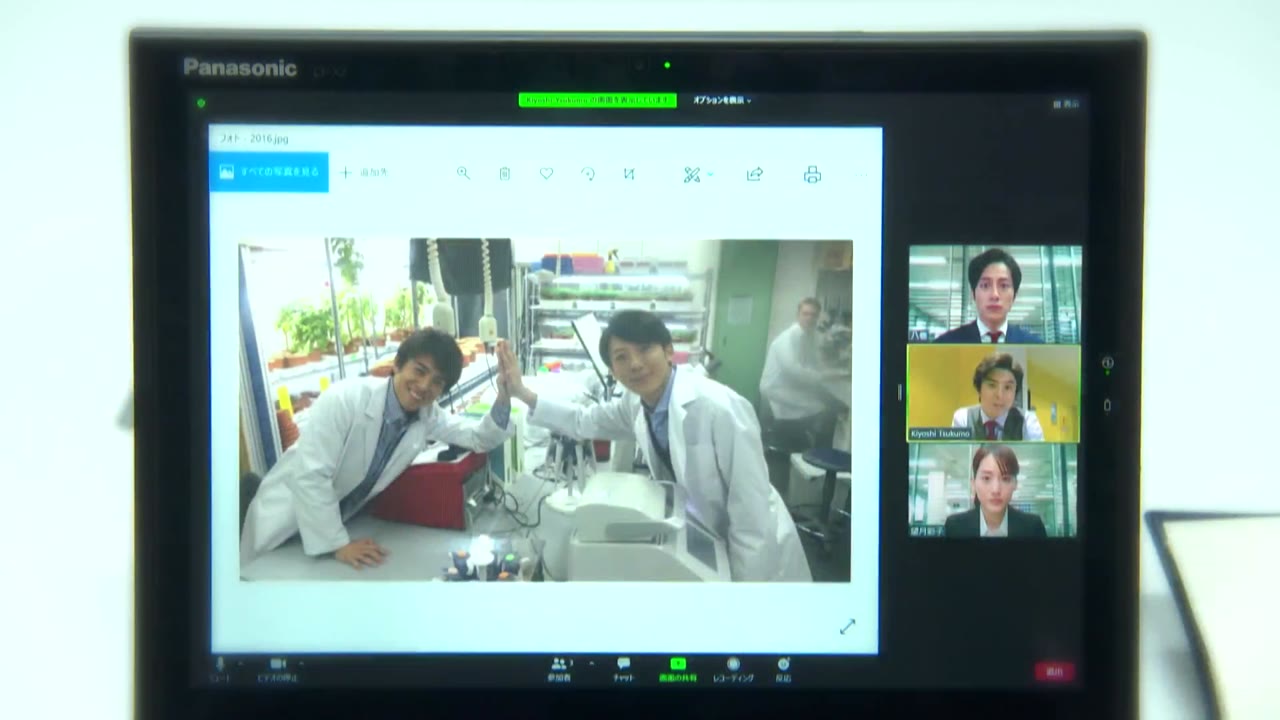Rotate the photo with the rotate icon
Viewport: 1280px width, 720px height.
click(x=588, y=174)
